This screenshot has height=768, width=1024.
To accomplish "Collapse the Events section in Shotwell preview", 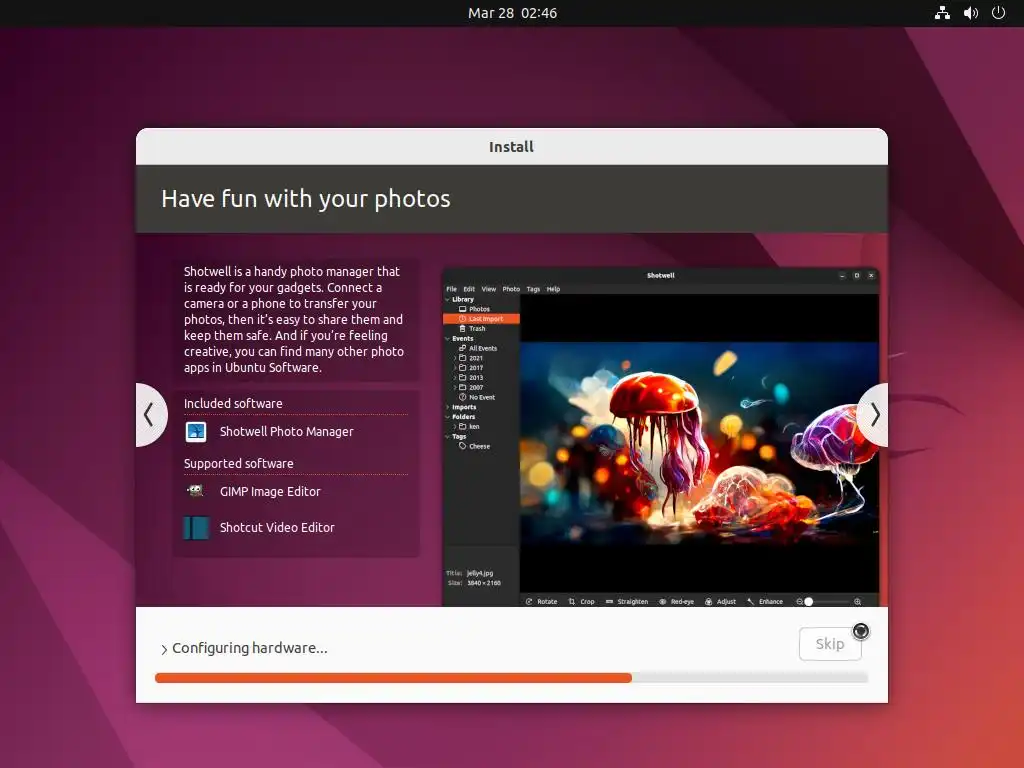I will [x=447, y=339].
